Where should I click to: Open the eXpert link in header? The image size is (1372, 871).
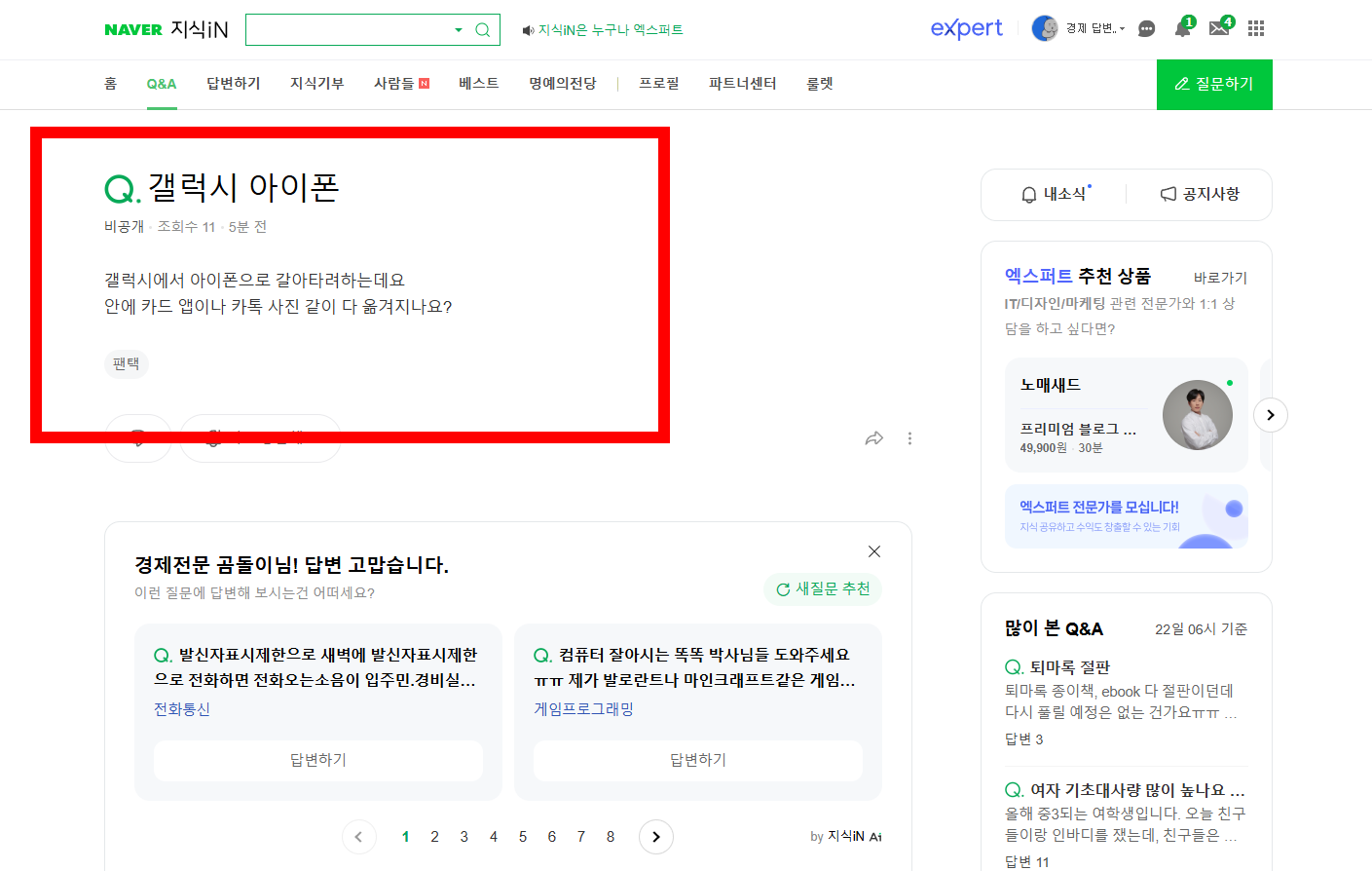[966, 28]
